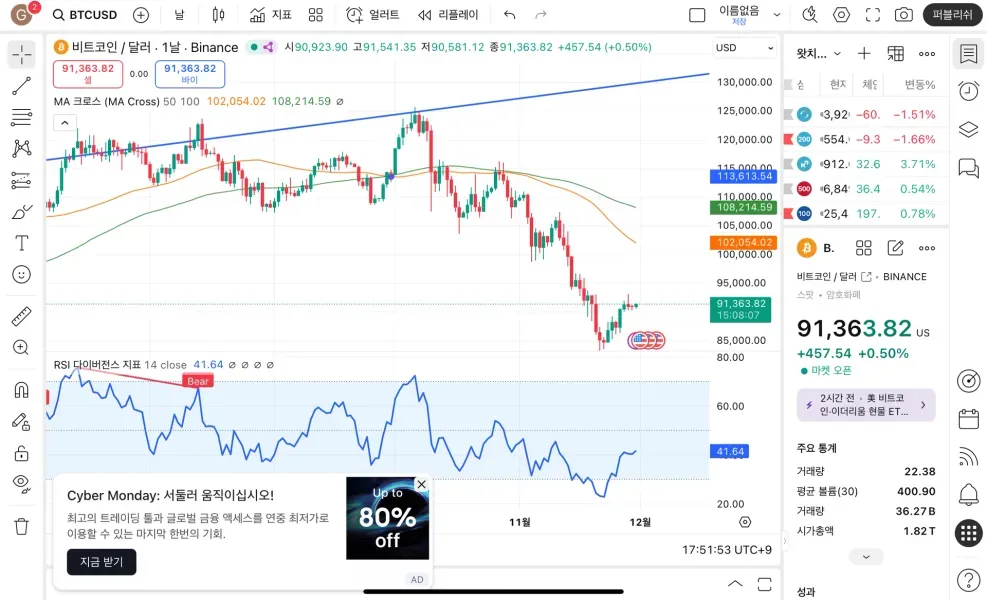The width and height of the screenshot is (987, 600).
Task: Select the Text annotation tool
Action: coord(21,243)
